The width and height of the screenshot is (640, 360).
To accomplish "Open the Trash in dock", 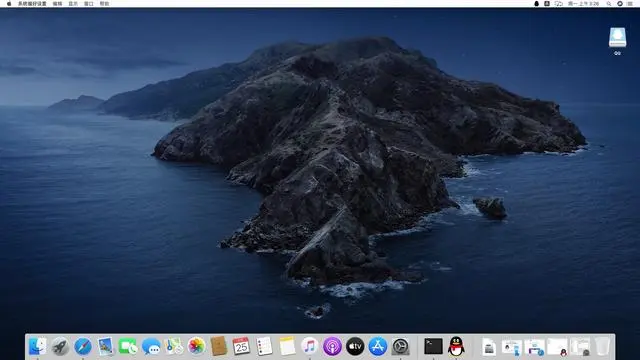I will coord(602,346).
